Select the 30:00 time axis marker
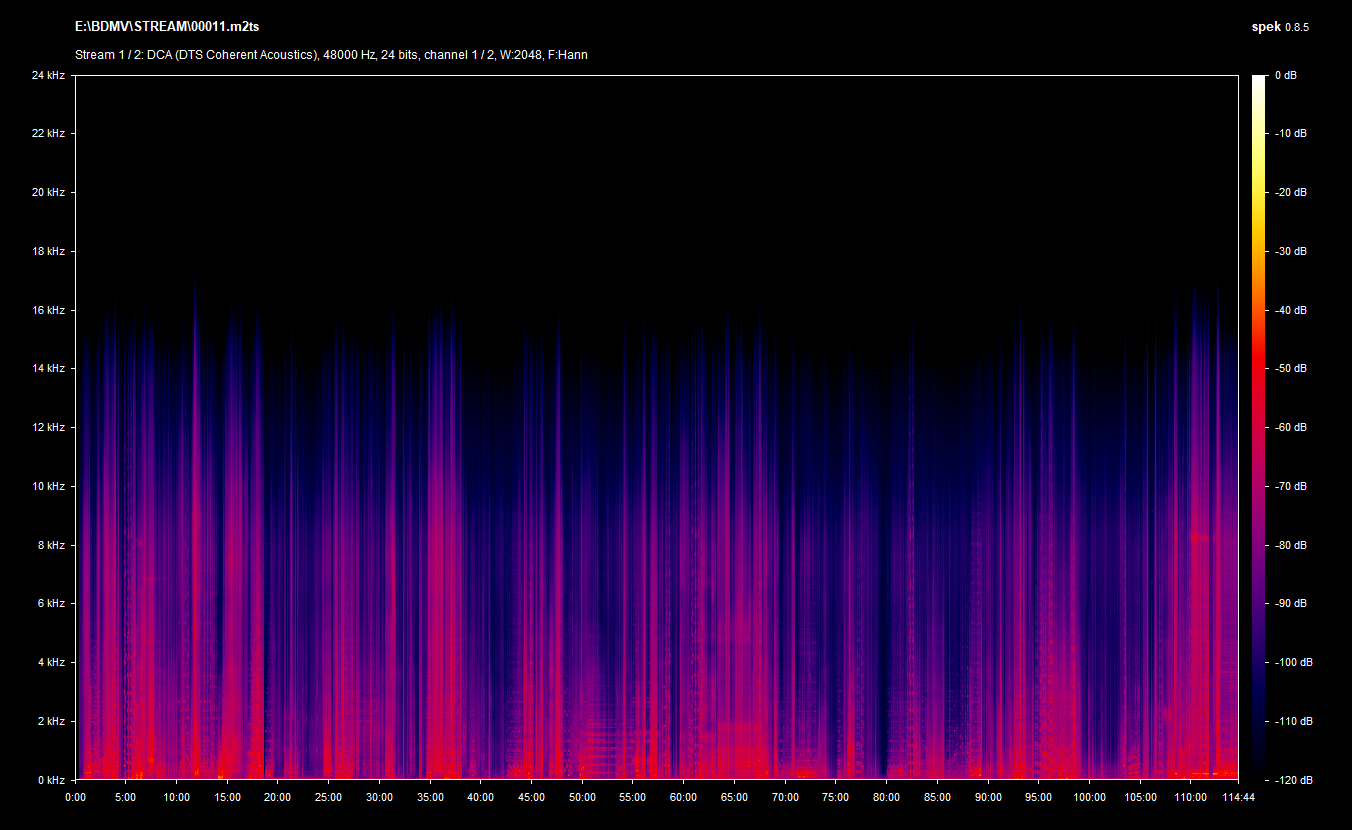 pos(379,797)
